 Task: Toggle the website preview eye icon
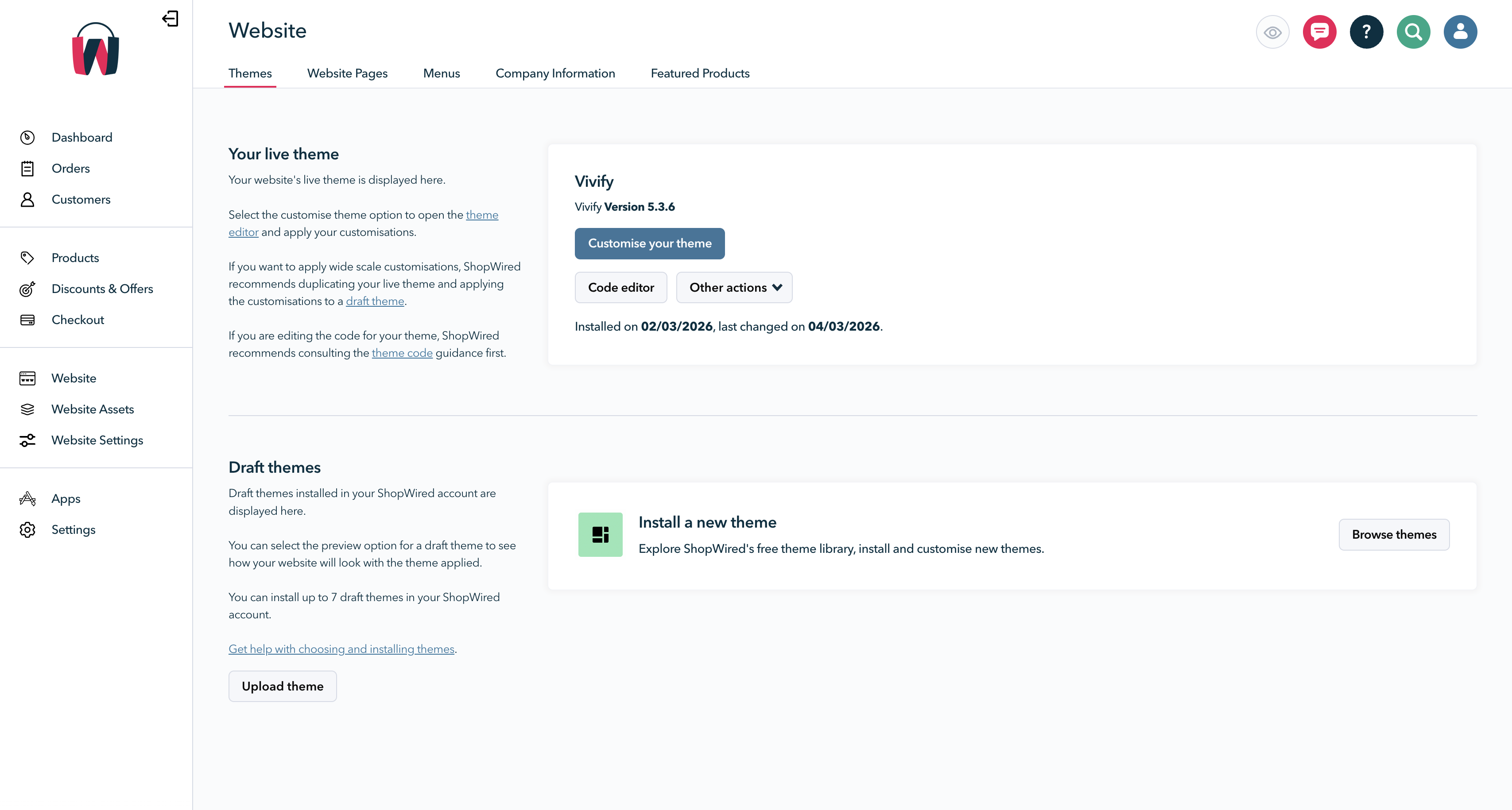(x=1272, y=32)
